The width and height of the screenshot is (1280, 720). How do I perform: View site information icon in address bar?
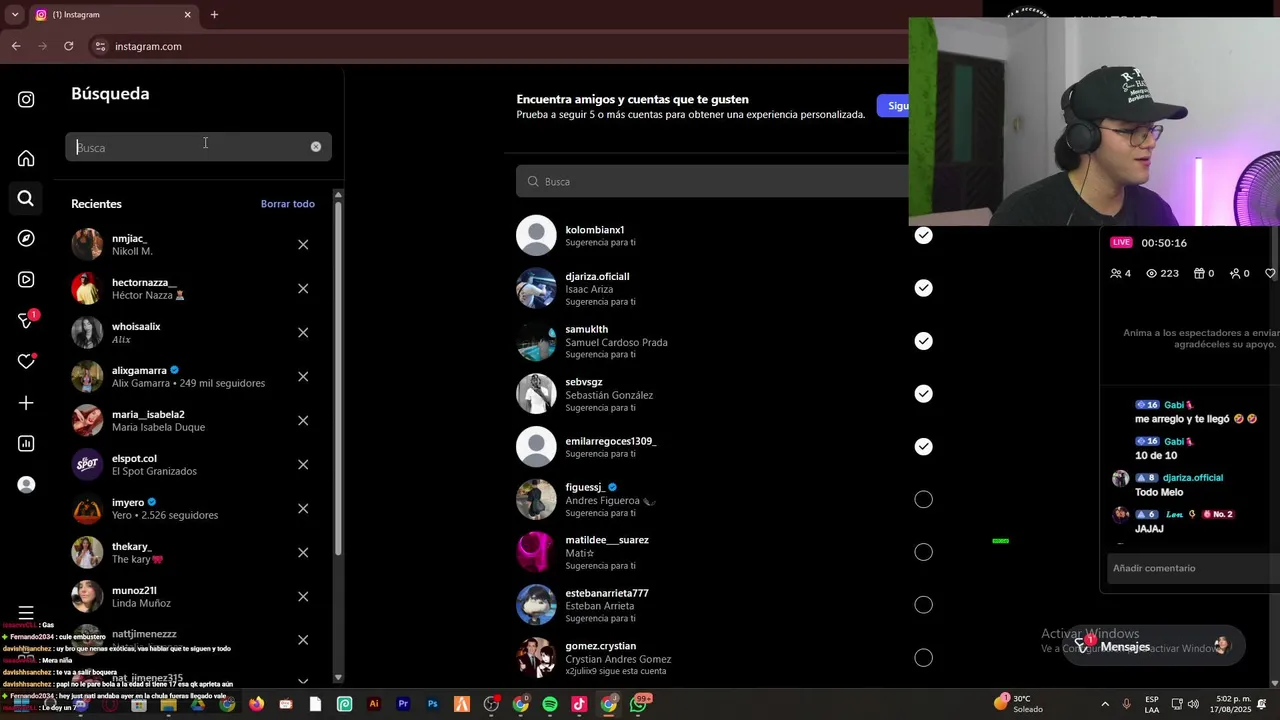(x=100, y=46)
